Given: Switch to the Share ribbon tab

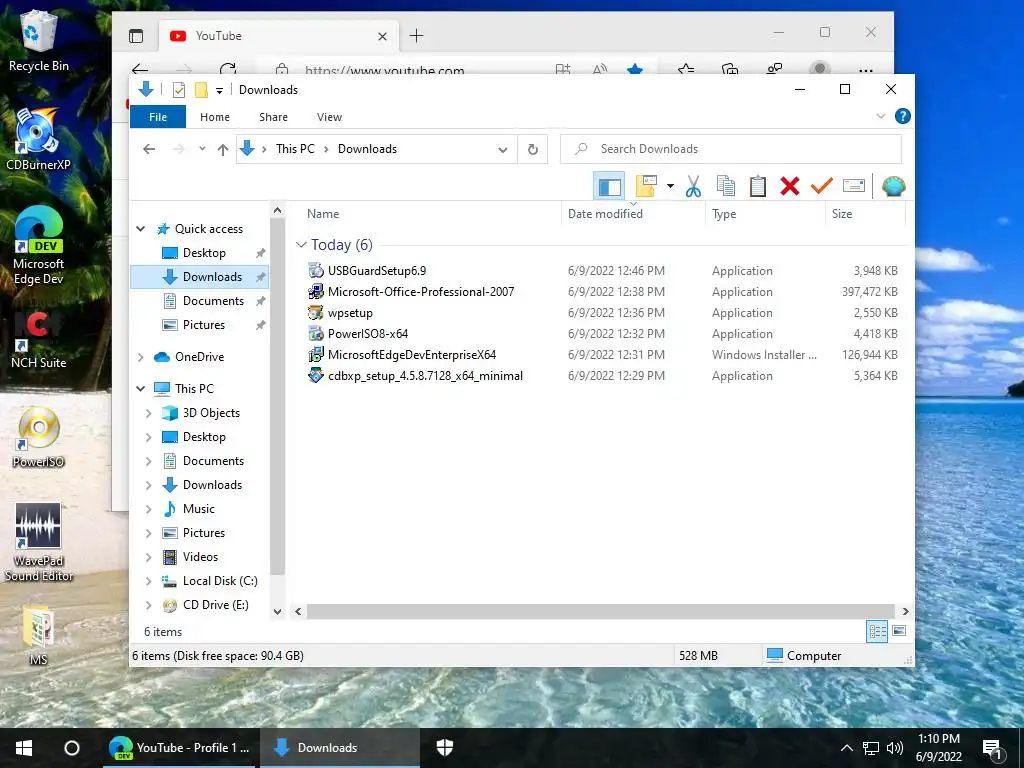Looking at the screenshot, I should 273,117.
